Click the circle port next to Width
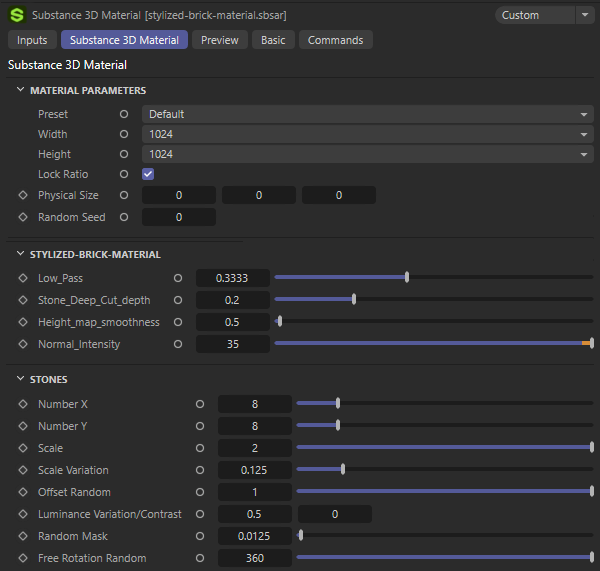This screenshot has width=600, height=571. click(124, 134)
